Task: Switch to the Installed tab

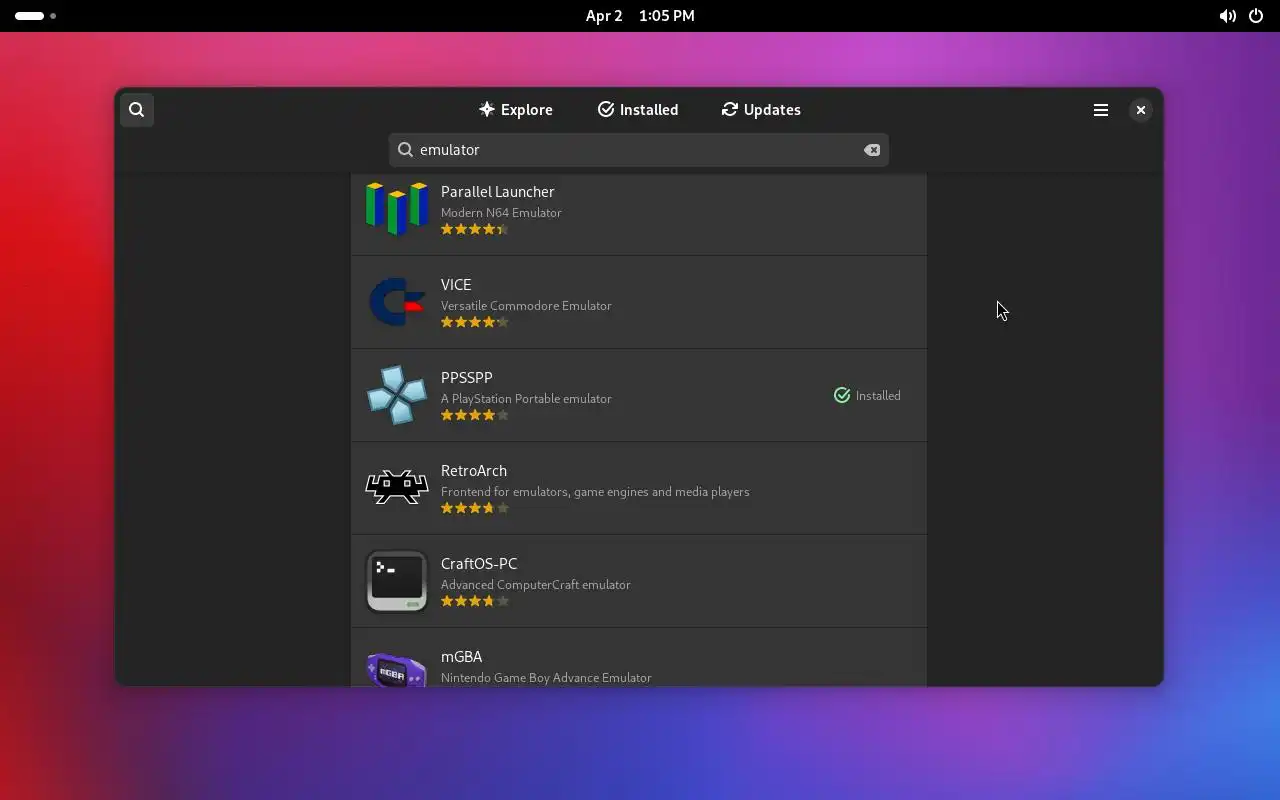Action: 638,110
